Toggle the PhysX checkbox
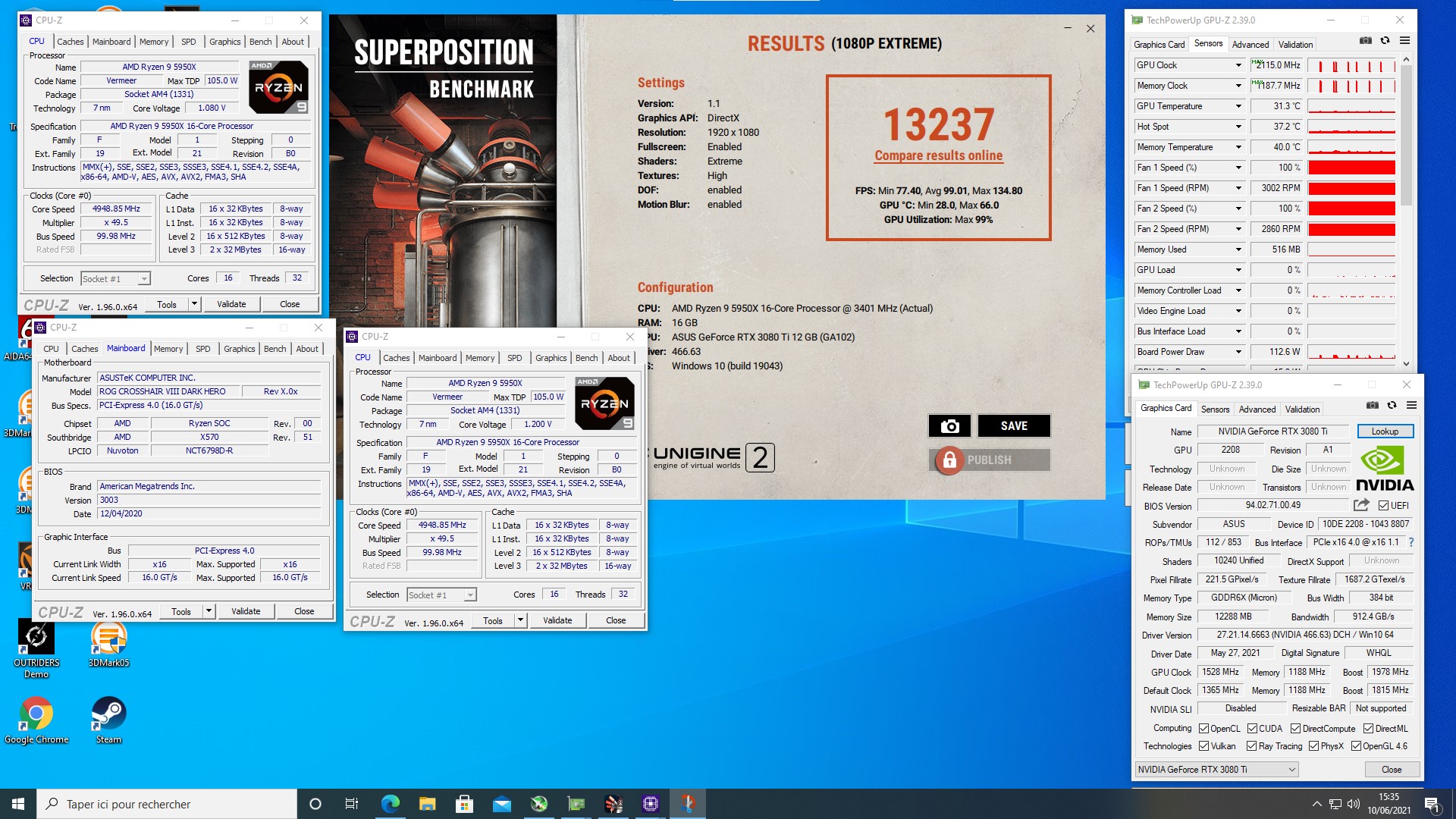Screen dimensions: 1456x819 tap(1313, 746)
